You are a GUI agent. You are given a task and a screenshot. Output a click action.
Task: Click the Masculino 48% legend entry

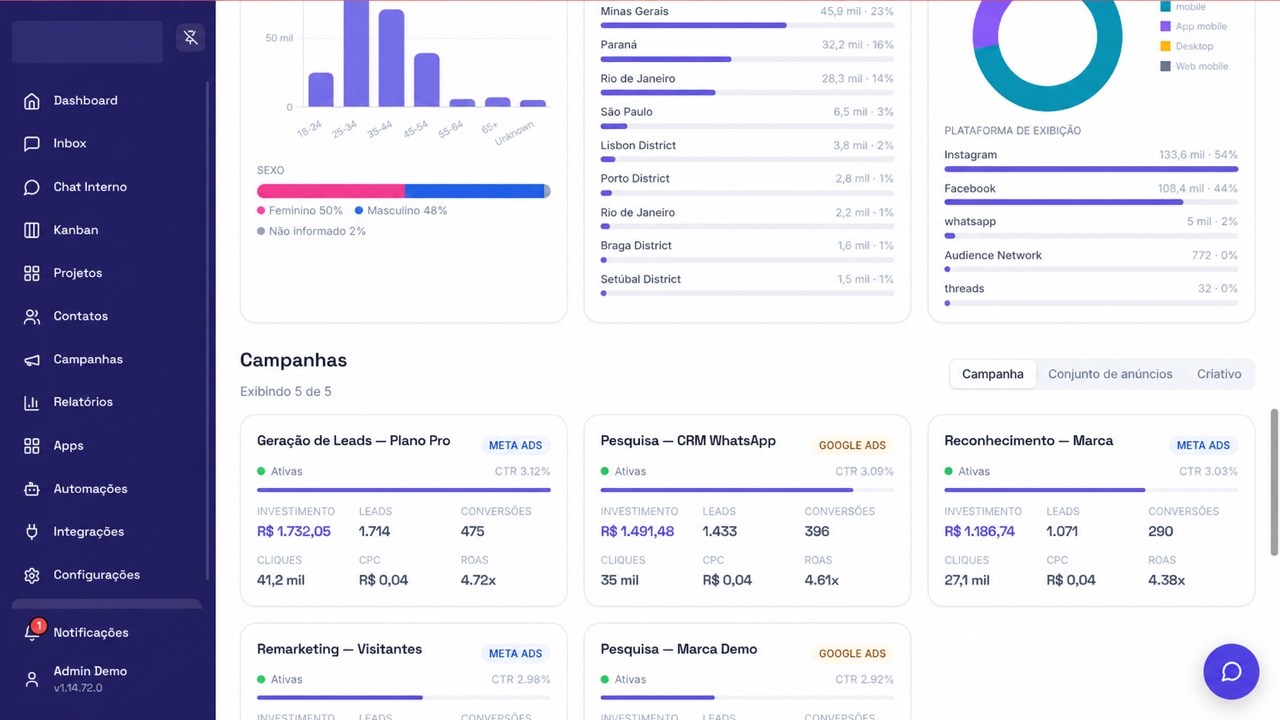(401, 211)
